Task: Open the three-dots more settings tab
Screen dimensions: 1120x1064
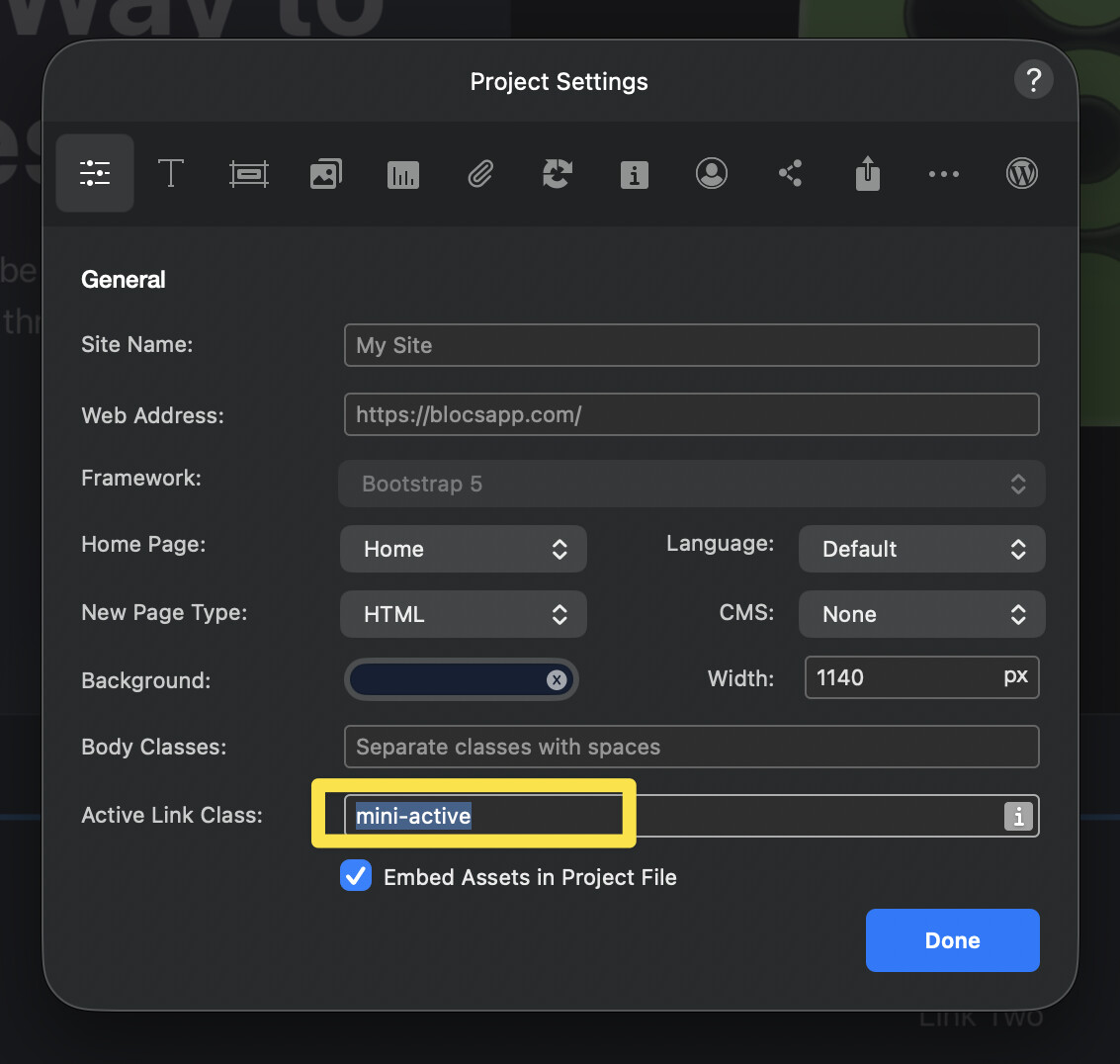Action: click(944, 174)
